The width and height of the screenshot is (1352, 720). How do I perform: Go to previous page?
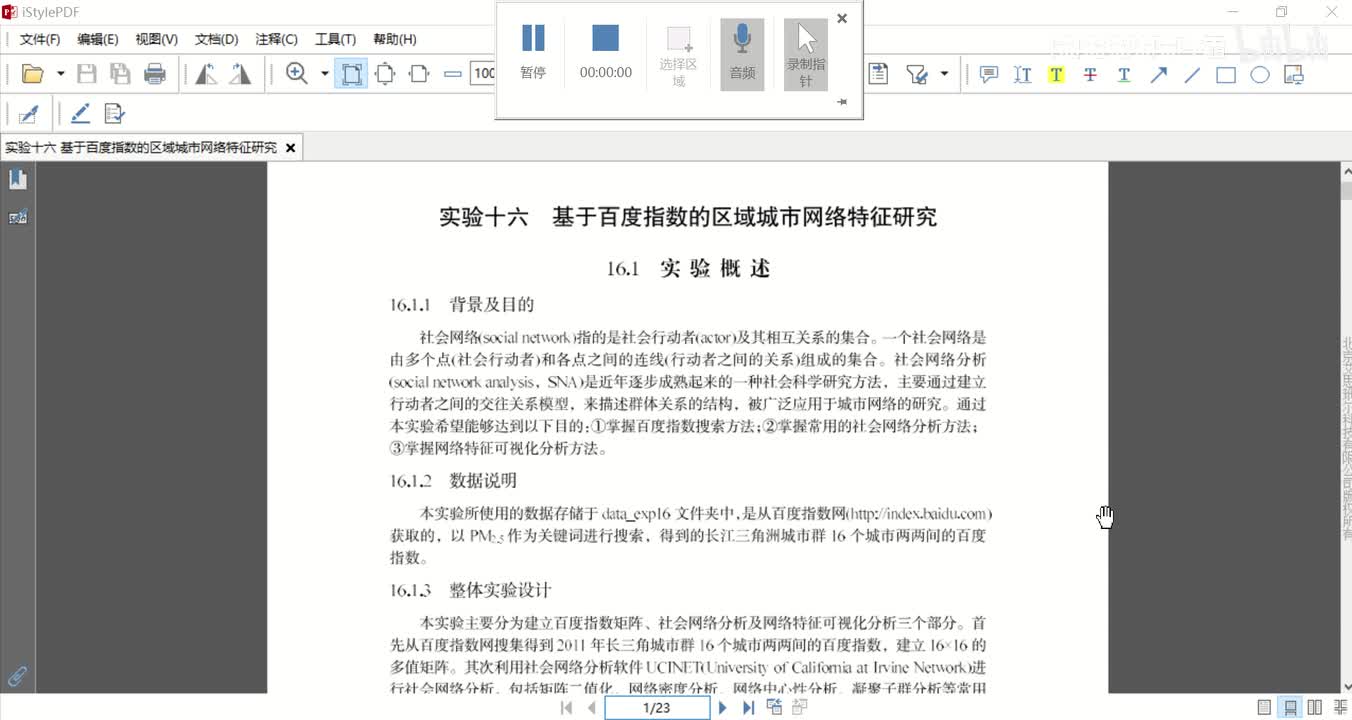click(x=591, y=707)
